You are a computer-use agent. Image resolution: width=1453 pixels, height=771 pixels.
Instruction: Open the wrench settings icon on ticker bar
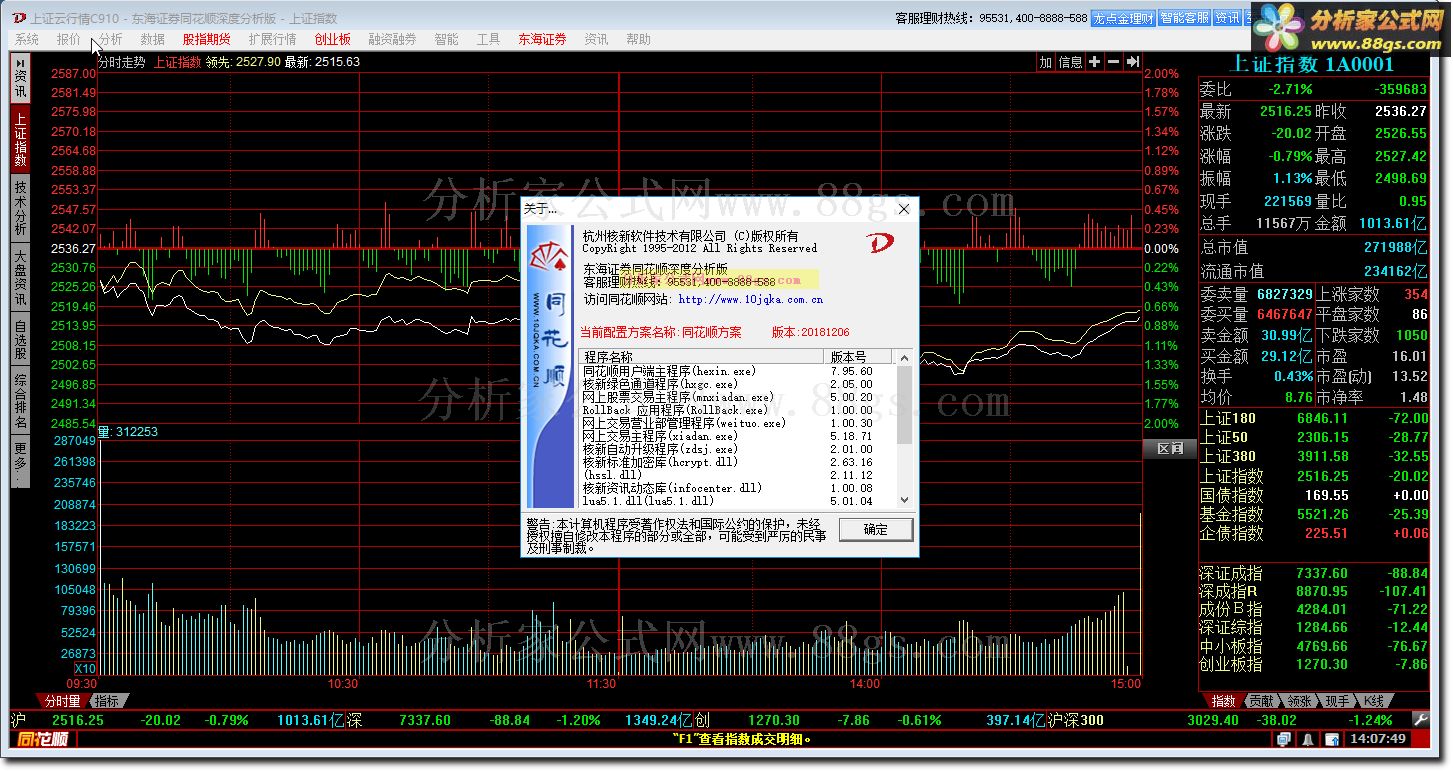pyautogui.click(x=1420, y=719)
